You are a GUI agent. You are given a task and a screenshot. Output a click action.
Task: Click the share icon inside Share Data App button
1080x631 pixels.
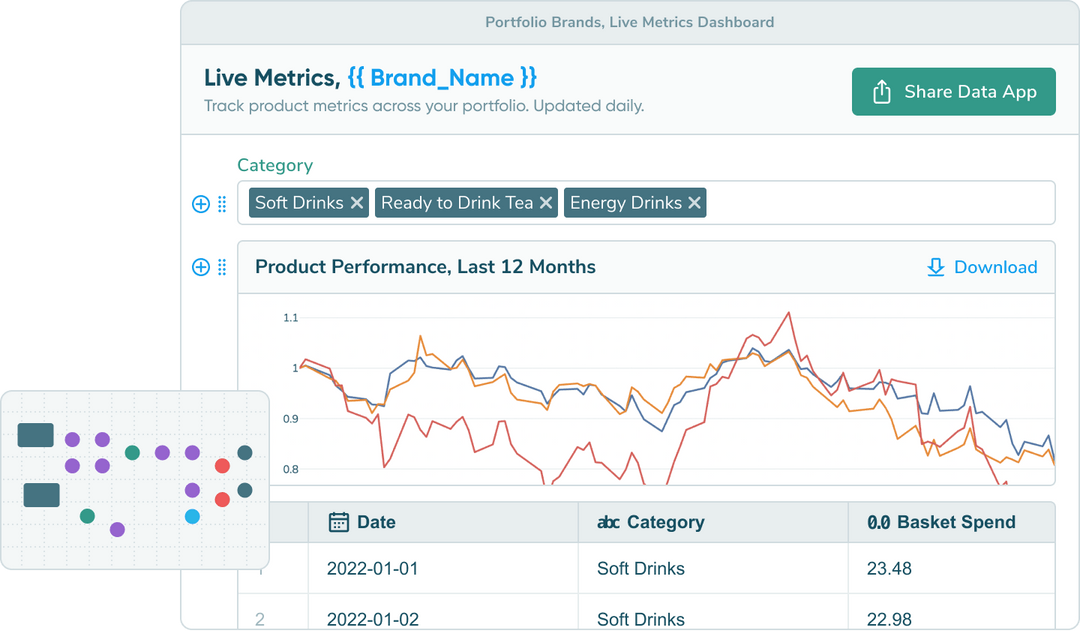coord(881,90)
